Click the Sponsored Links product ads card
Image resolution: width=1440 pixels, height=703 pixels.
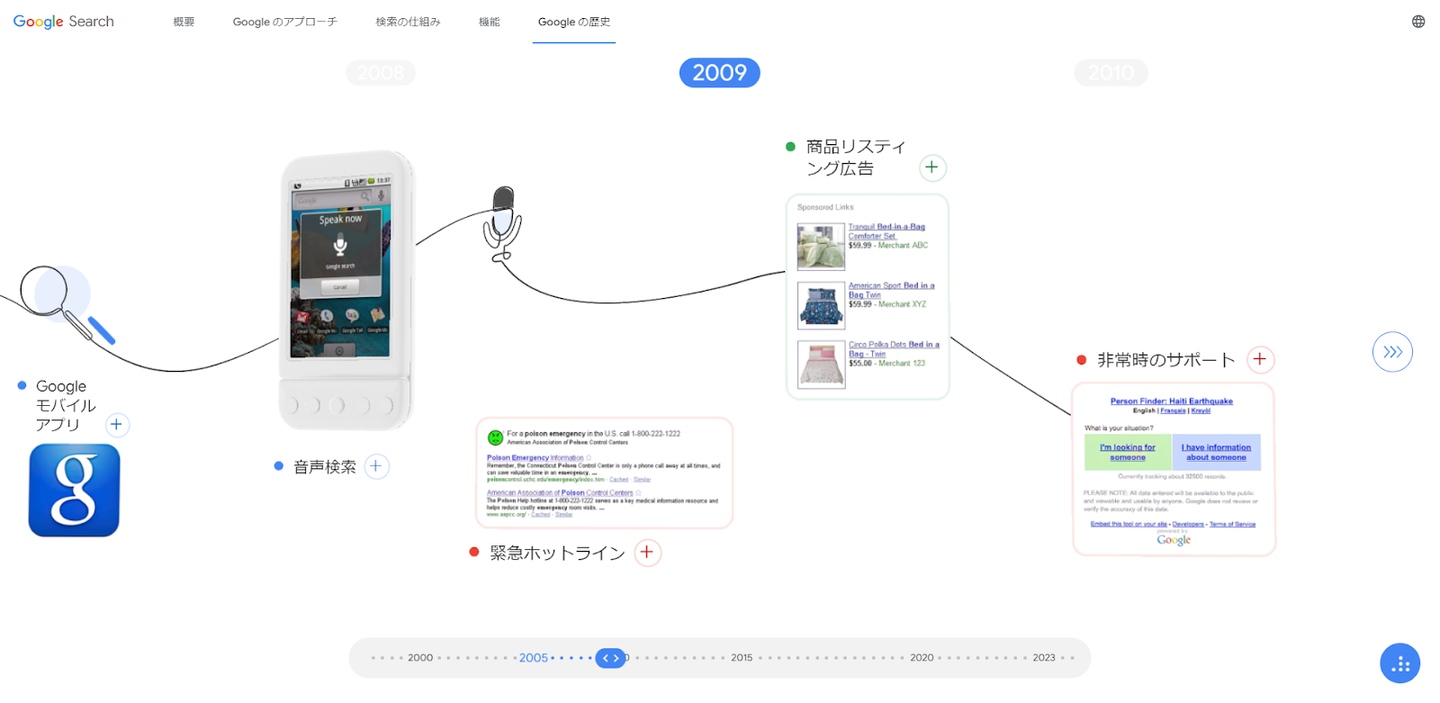pyautogui.click(x=868, y=297)
